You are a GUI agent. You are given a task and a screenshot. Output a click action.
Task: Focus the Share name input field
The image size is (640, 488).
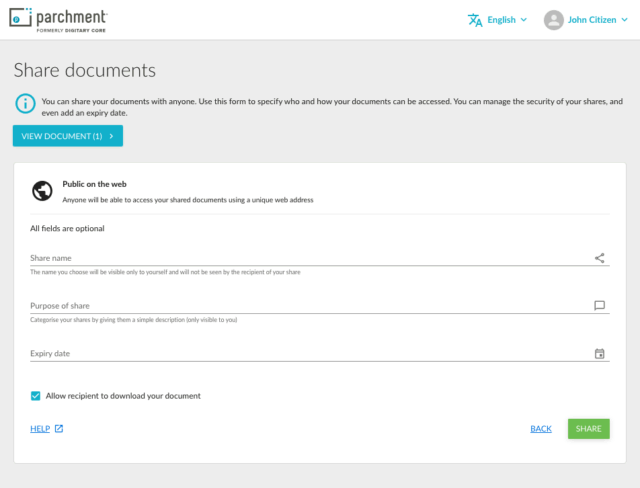click(300, 257)
